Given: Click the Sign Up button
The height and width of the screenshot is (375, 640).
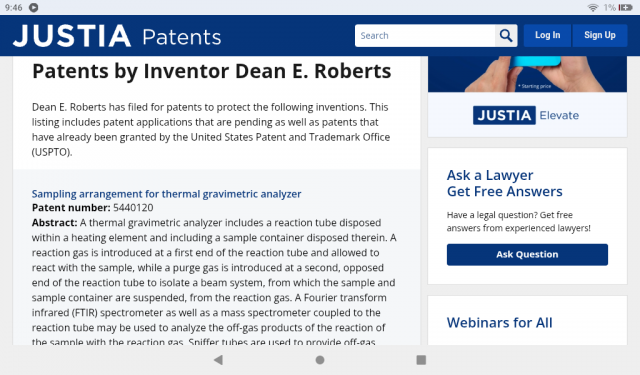Looking at the screenshot, I should 600,36.
